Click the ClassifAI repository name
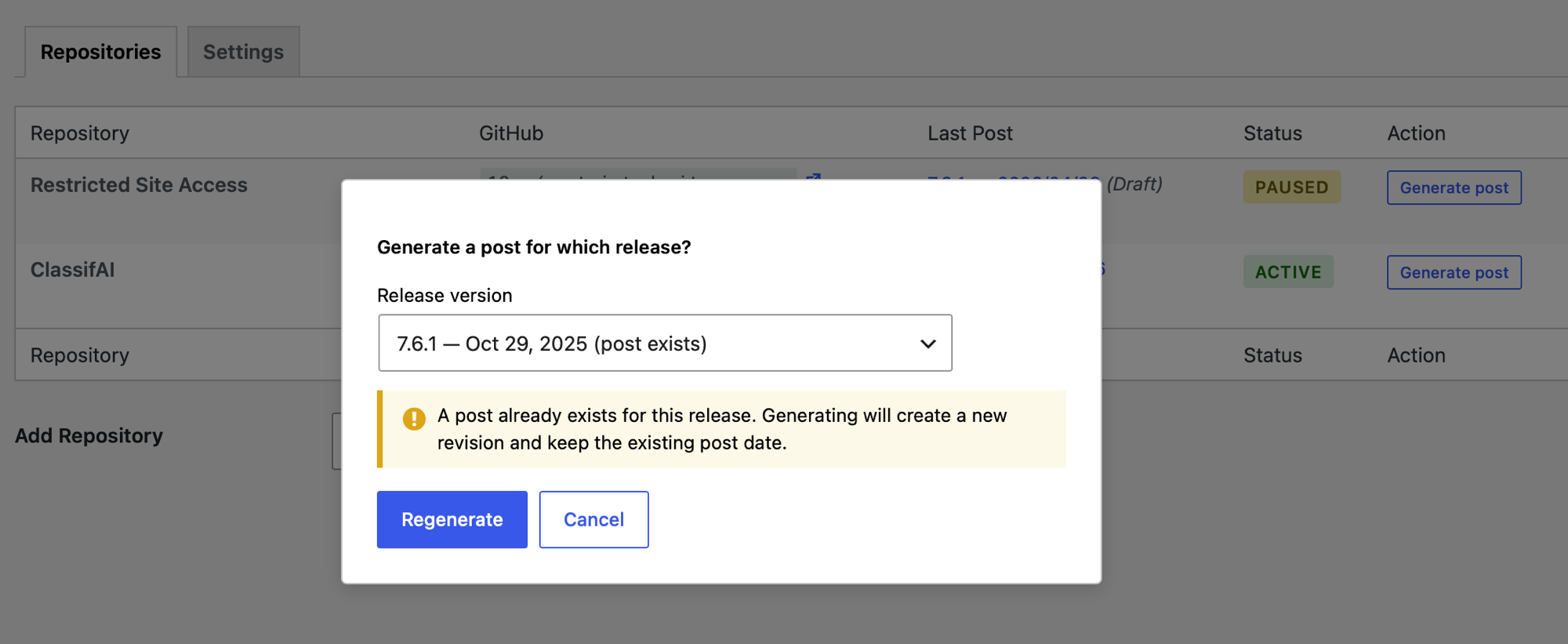The width and height of the screenshot is (1568, 644). (72, 269)
